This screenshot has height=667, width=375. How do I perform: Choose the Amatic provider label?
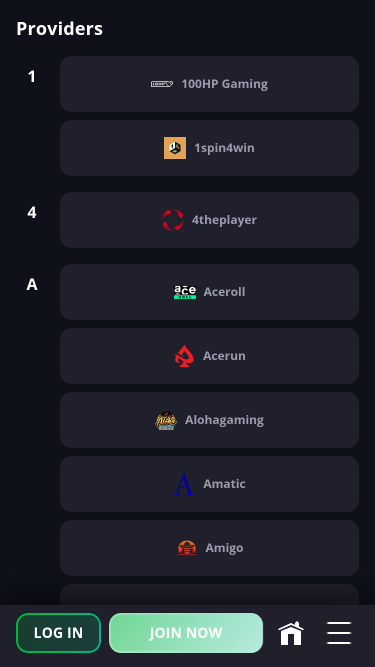pyautogui.click(x=224, y=484)
